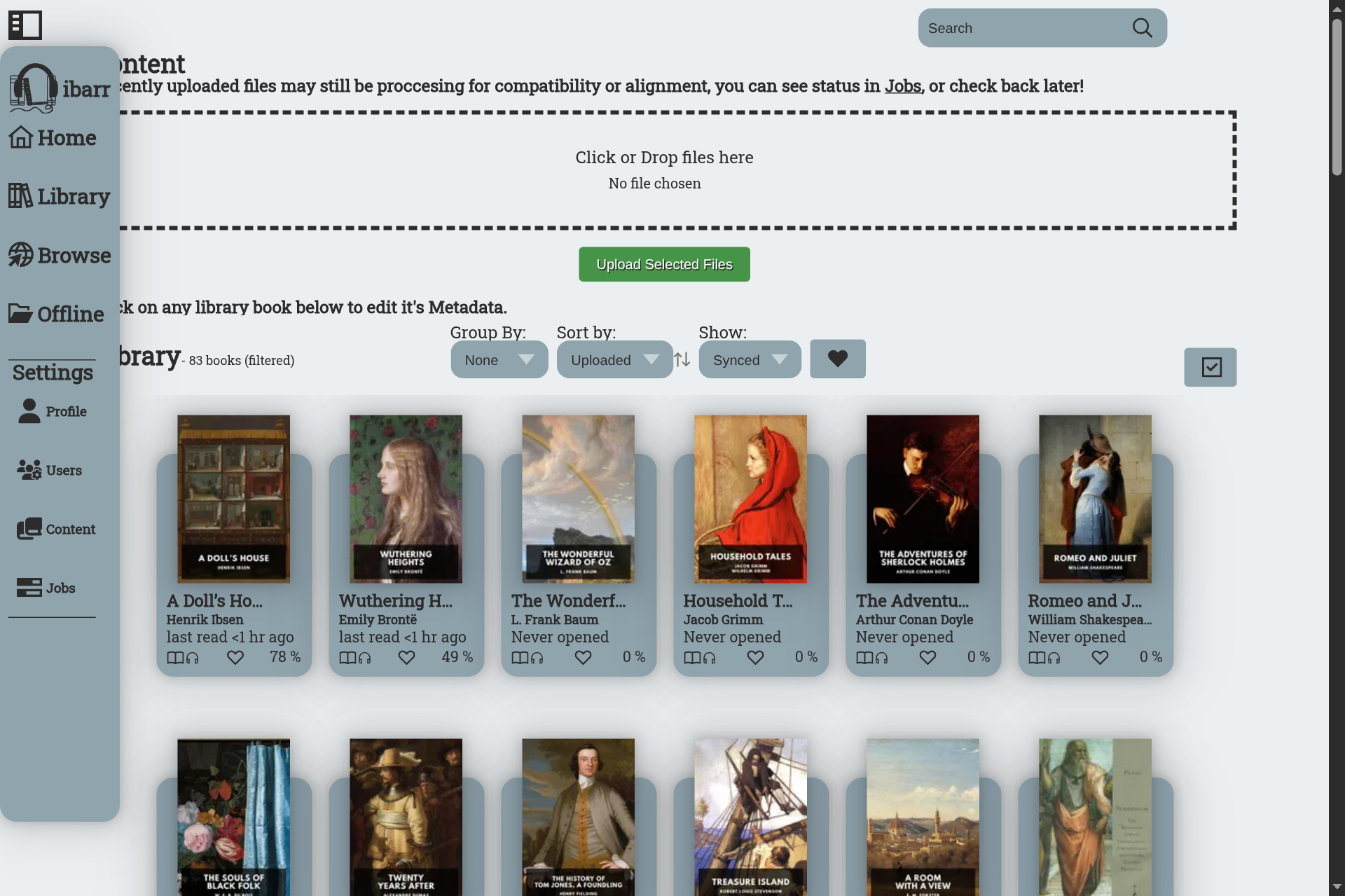Click ebook icon on Wuthering Heights card

(347, 658)
